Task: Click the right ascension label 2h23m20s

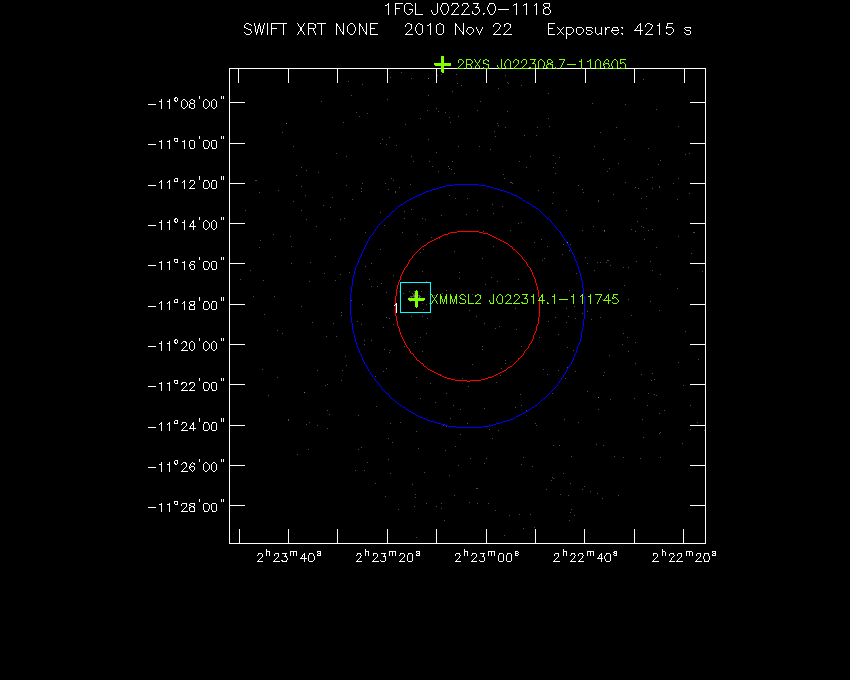Action: (x=388, y=557)
